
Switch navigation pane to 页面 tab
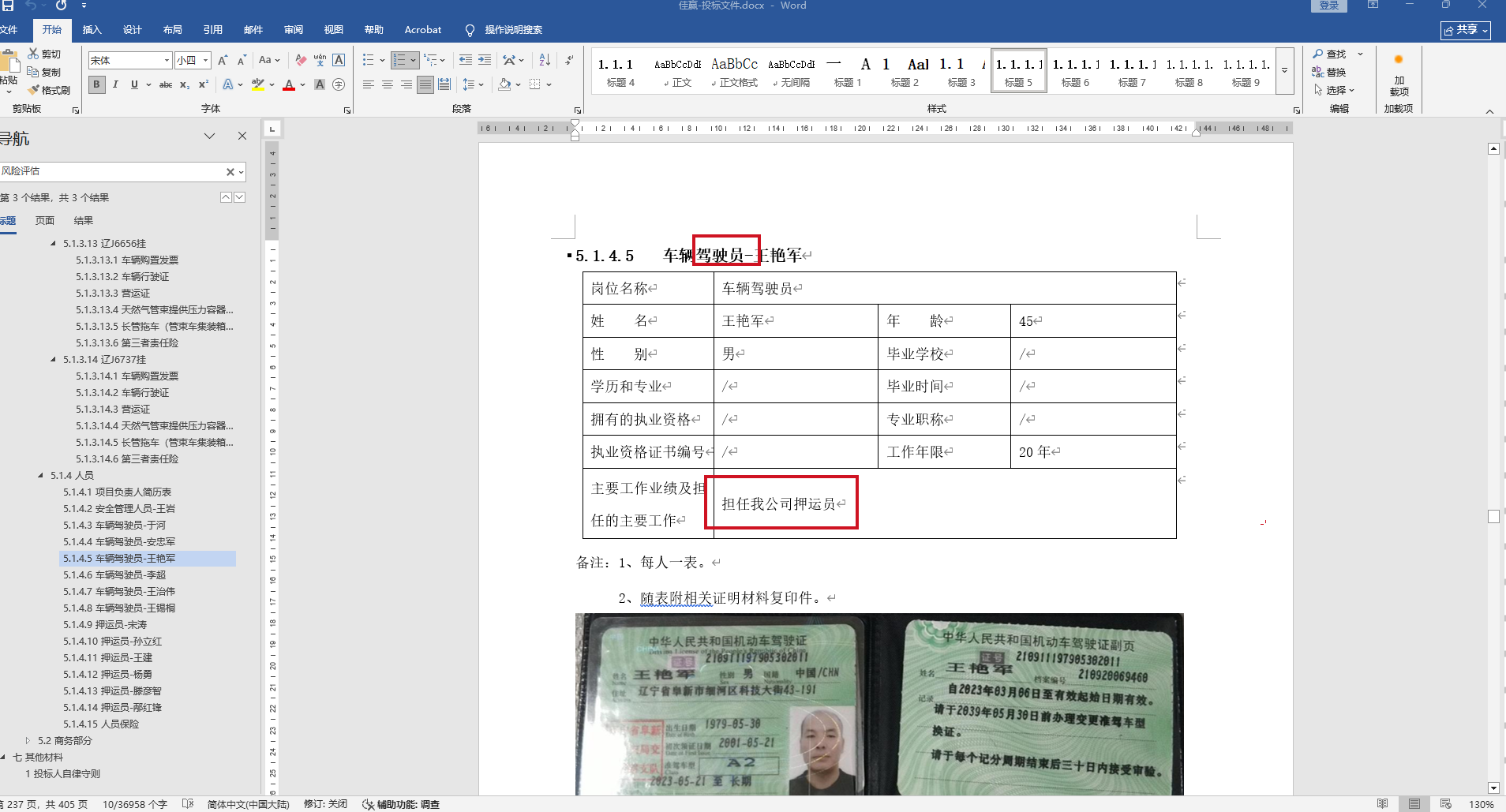point(45,220)
